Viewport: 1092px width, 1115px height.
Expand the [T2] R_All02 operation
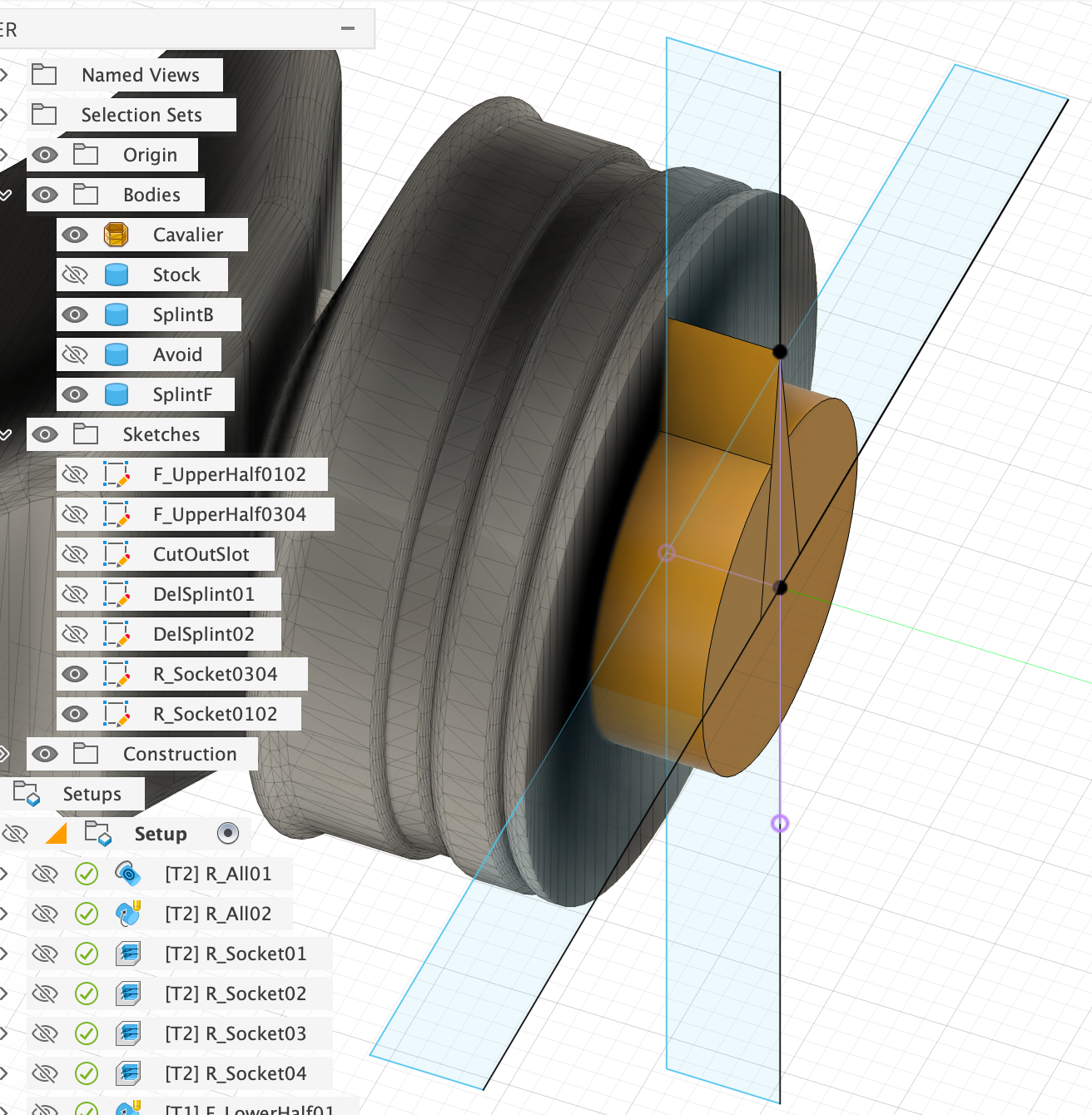pos(4,914)
